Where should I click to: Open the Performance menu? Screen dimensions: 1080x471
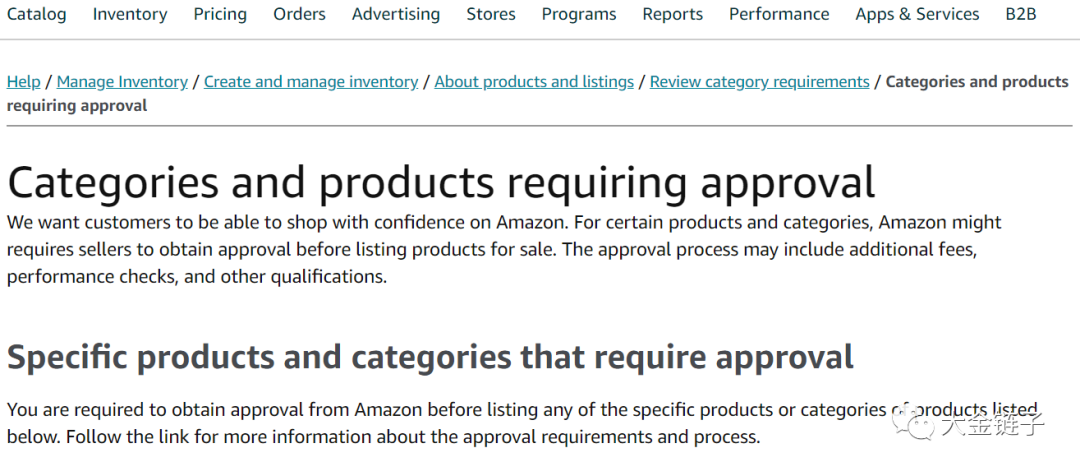tap(779, 14)
